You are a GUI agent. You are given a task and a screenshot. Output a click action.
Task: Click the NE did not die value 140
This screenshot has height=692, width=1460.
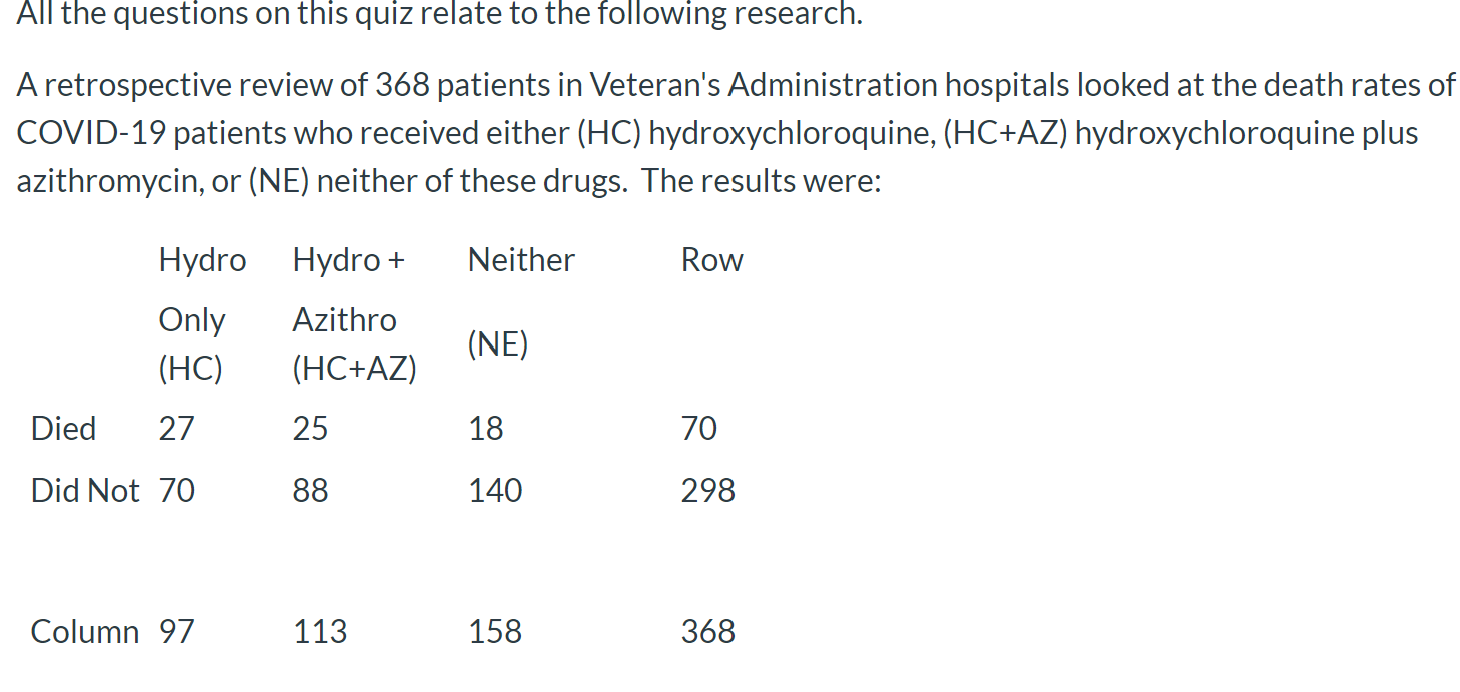[x=496, y=491]
